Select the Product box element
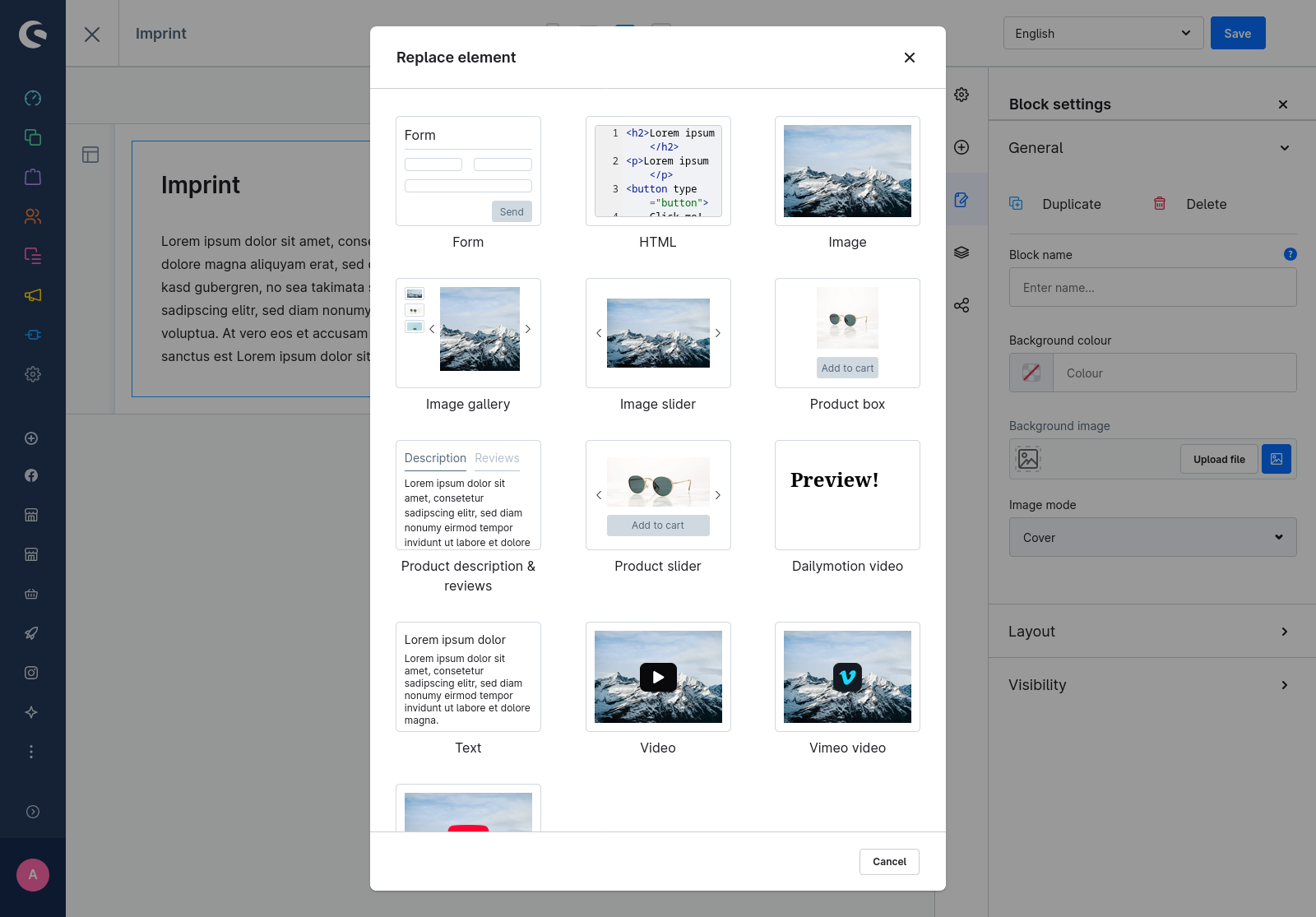 (x=847, y=333)
